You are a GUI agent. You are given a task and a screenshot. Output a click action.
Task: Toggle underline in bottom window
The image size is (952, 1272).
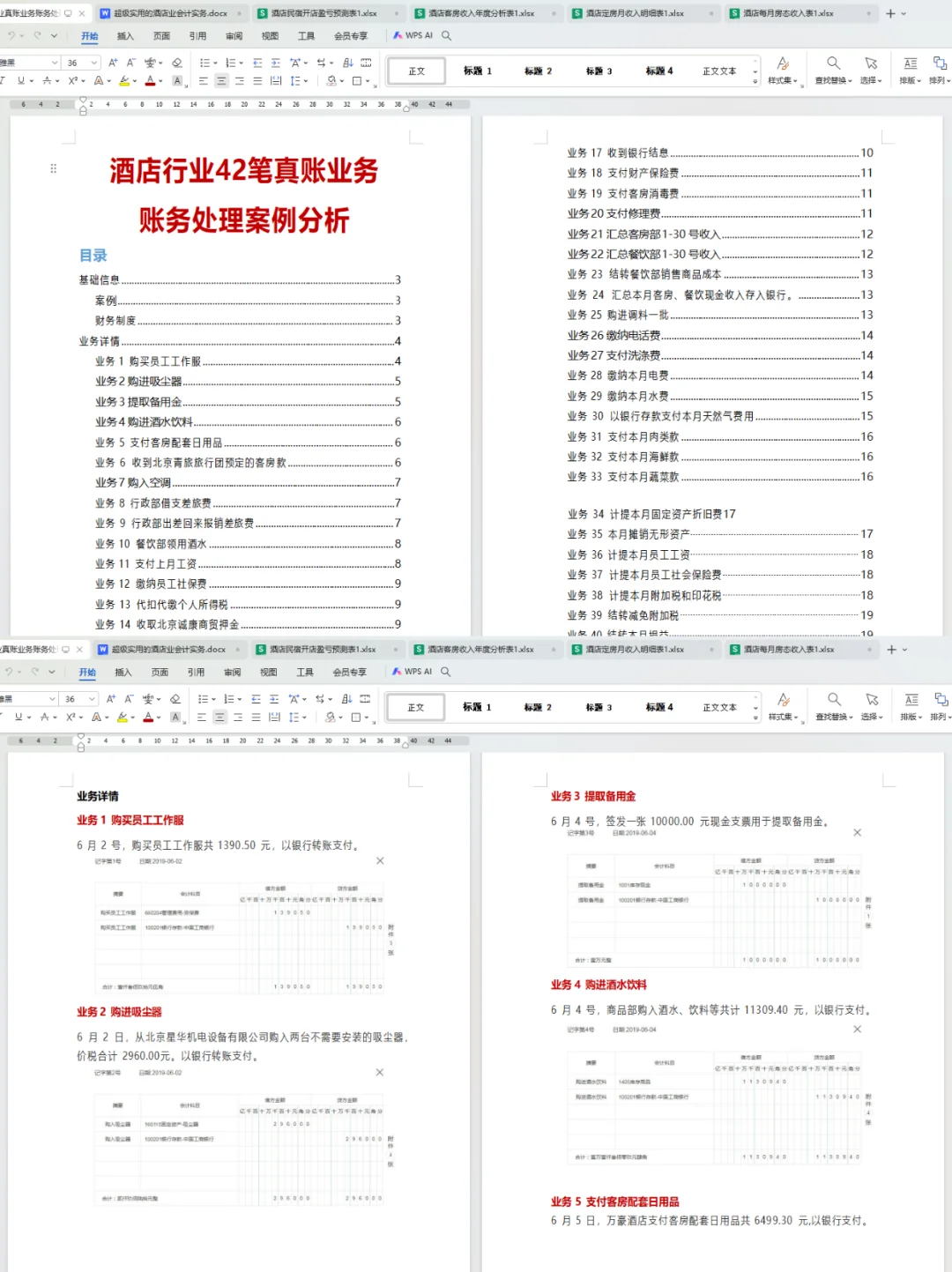(19, 718)
